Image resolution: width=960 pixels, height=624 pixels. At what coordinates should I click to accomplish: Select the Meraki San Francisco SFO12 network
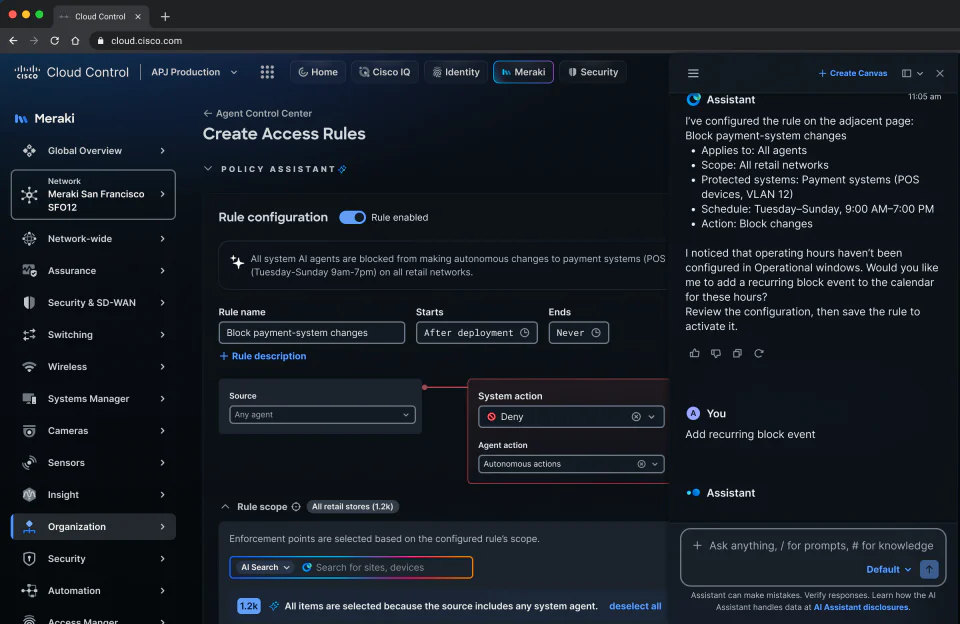[x=93, y=195]
